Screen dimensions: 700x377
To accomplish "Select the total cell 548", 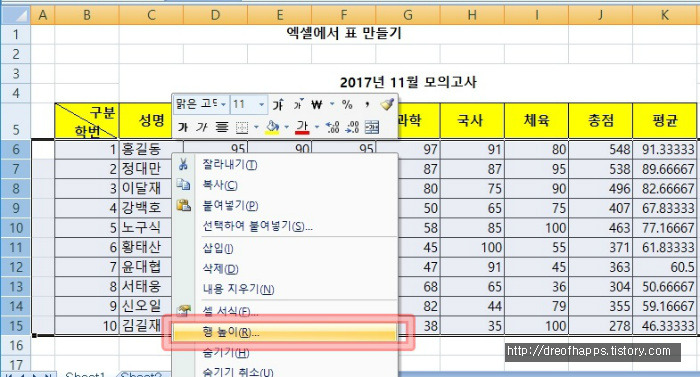I will 600,149.
